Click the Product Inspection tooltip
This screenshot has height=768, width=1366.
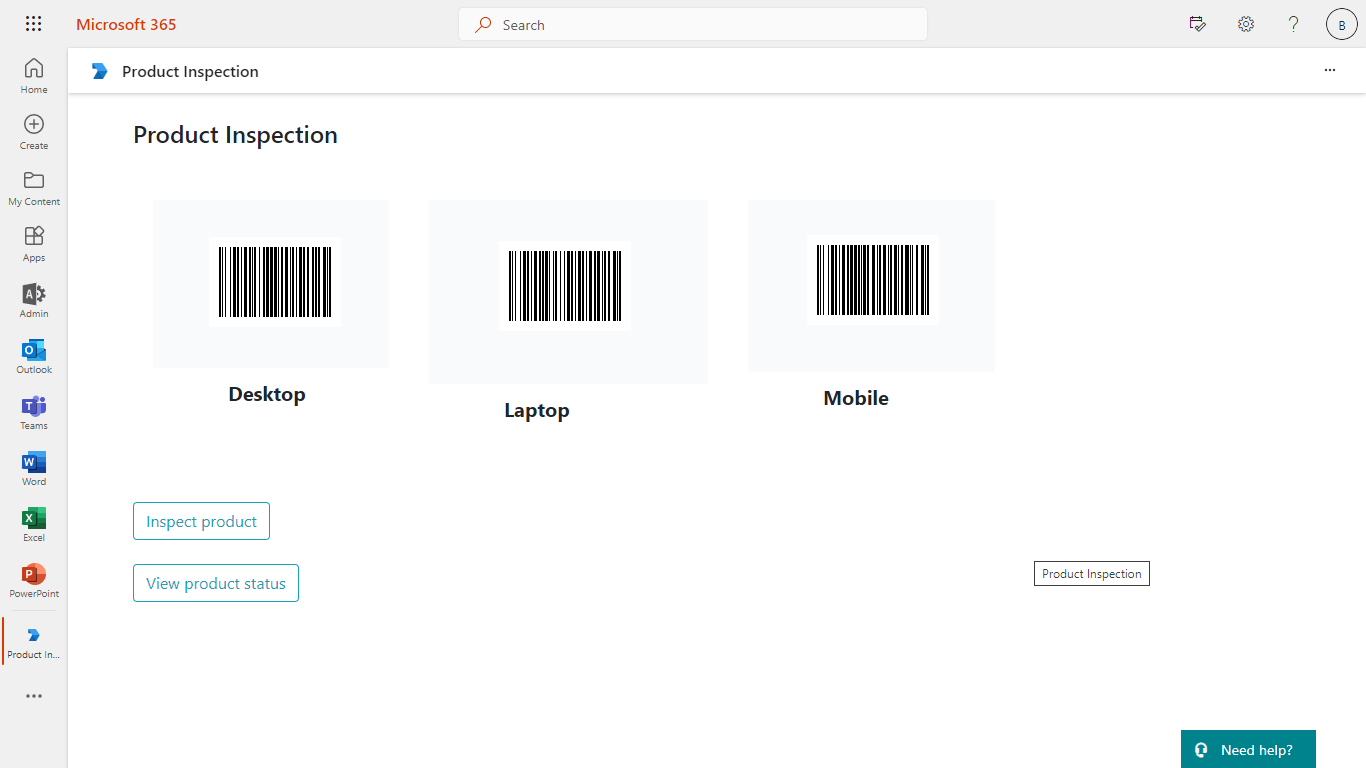[x=1092, y=574]
